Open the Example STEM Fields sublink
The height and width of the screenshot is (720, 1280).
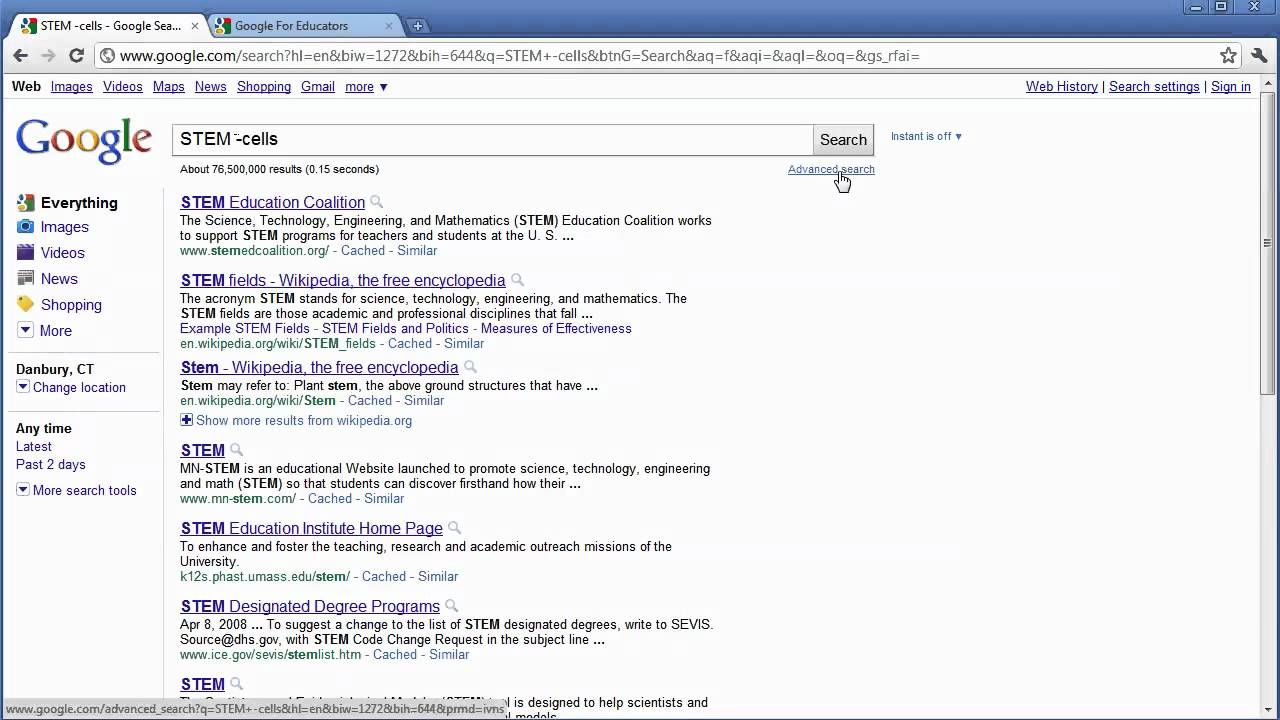coord(245,329)
